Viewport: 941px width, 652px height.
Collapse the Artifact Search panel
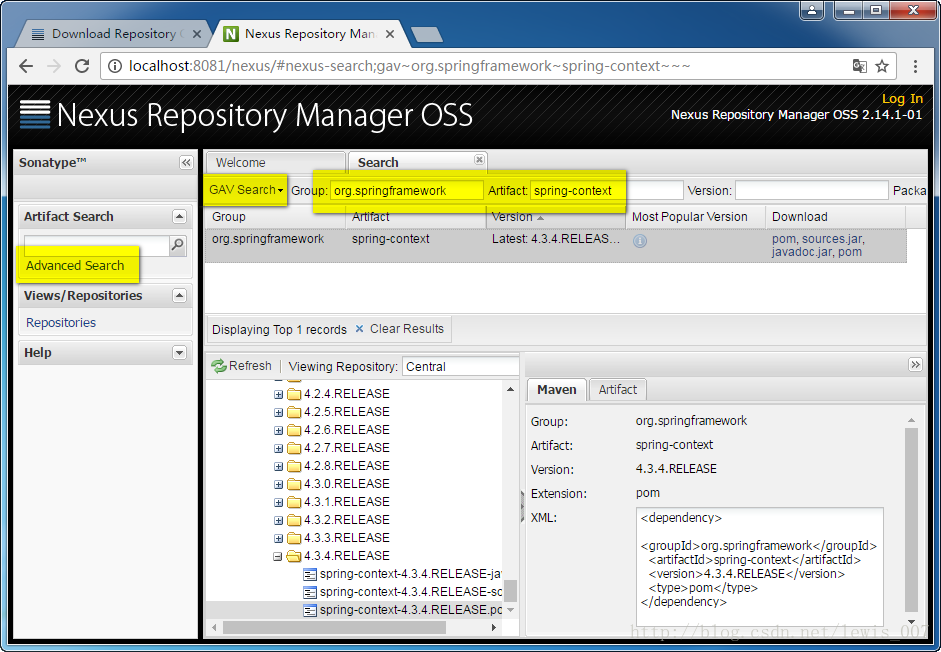[179, 217]
